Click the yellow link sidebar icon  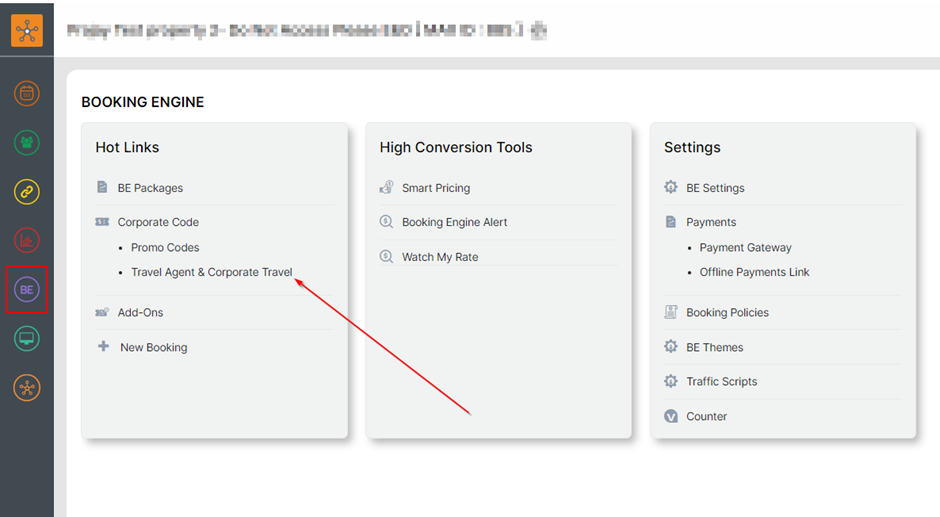pyautogui.click(x=27, y=191)
